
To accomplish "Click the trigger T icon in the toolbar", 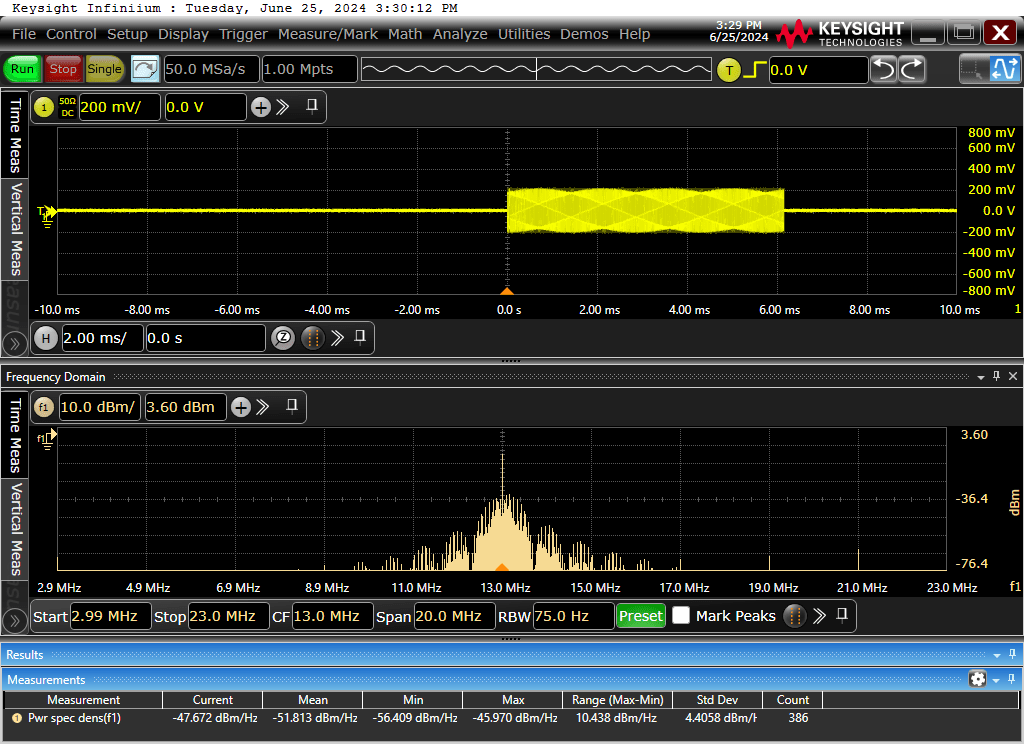I will pyautogui.click(x=729, y=69).
